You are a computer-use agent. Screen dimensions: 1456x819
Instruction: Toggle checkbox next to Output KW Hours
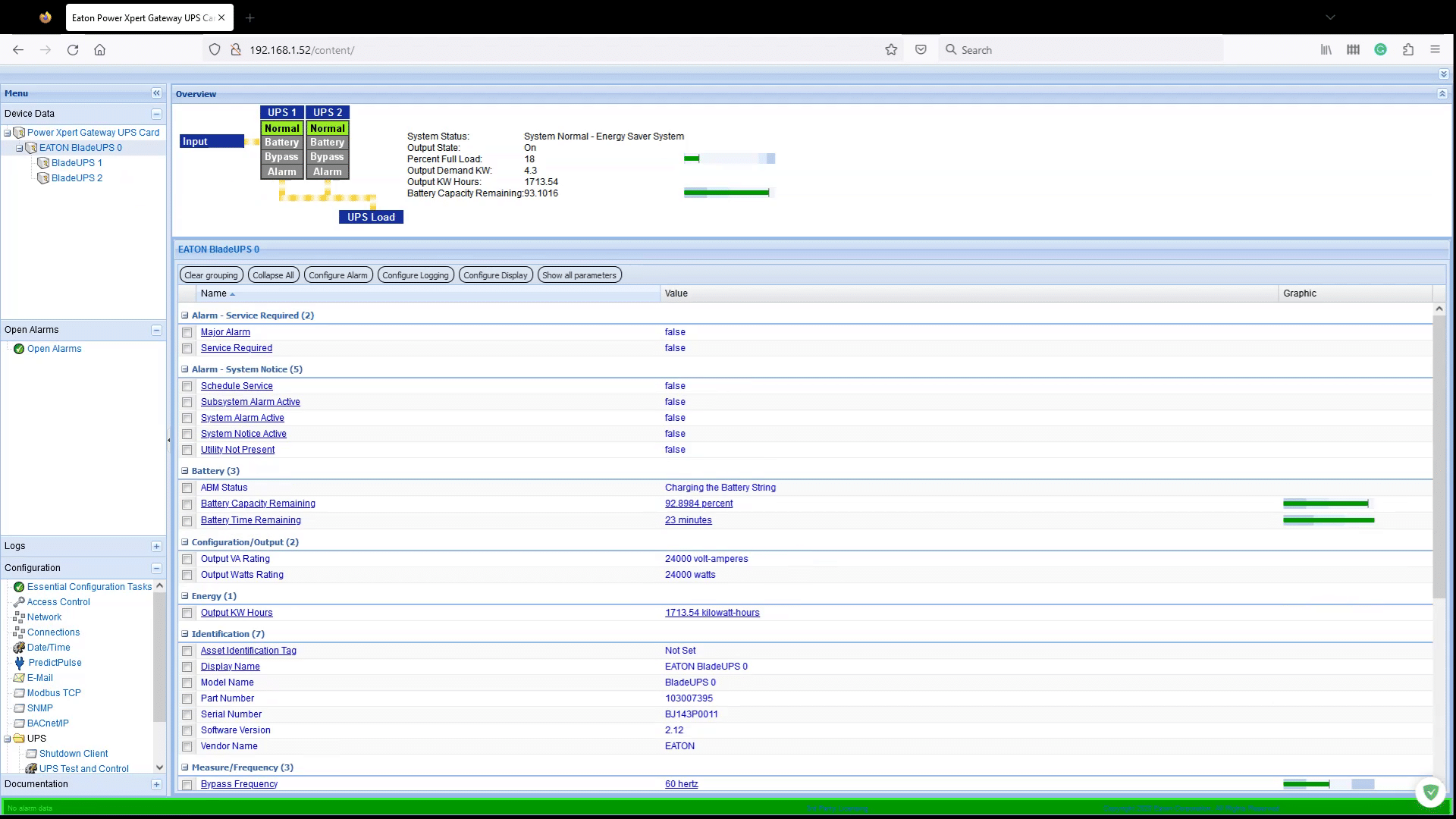coord(188,612)
